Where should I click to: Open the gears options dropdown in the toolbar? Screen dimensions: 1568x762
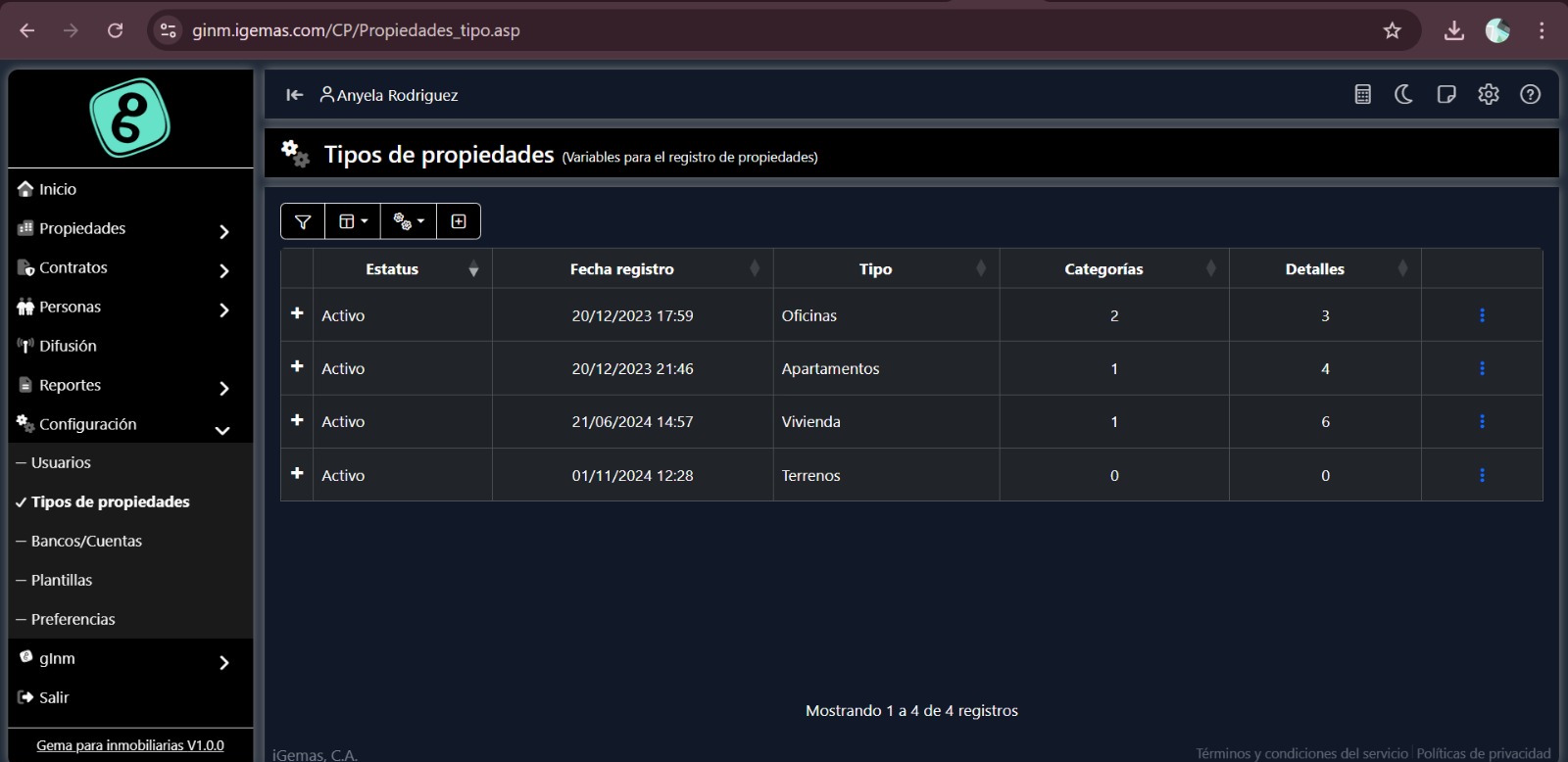[409, 221]
